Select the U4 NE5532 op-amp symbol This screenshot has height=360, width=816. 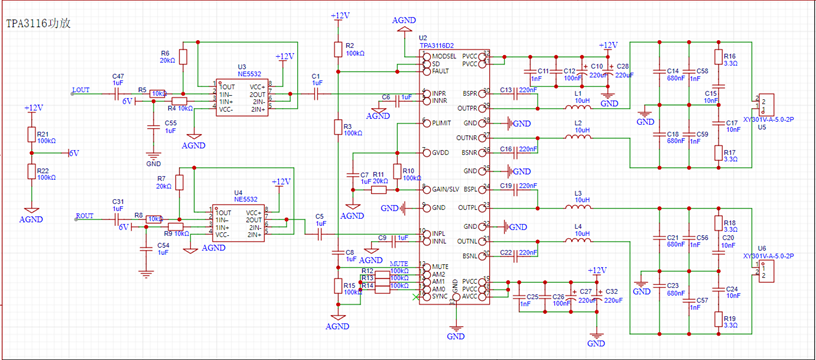[237, 224]
